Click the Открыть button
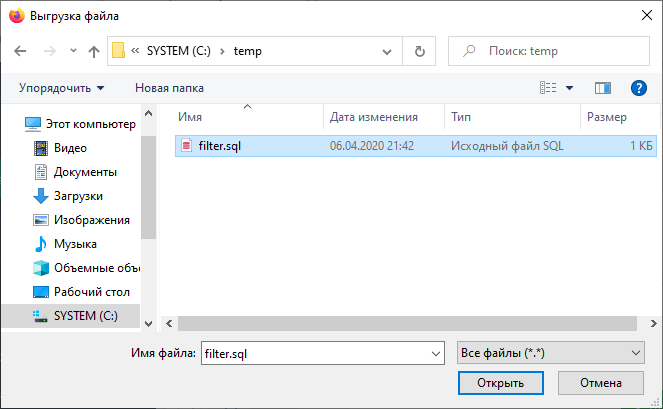 [501, 383]
